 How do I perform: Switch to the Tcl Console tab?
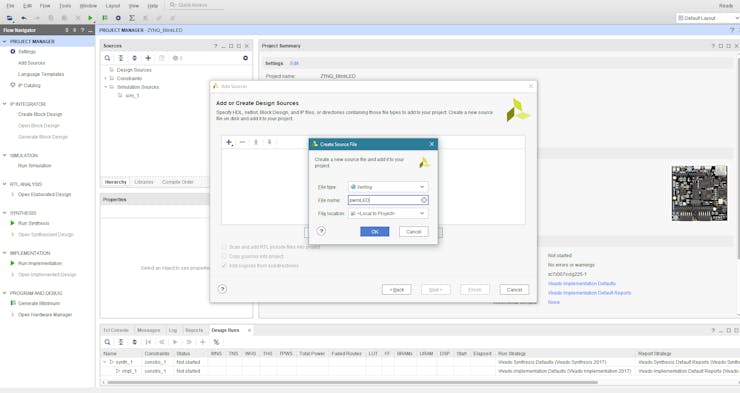click(116, 330)
